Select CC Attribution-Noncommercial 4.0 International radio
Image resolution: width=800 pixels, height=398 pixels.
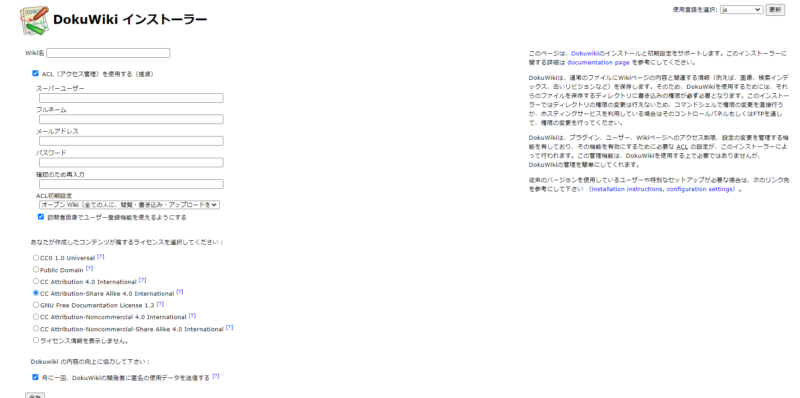coord(36,316)
